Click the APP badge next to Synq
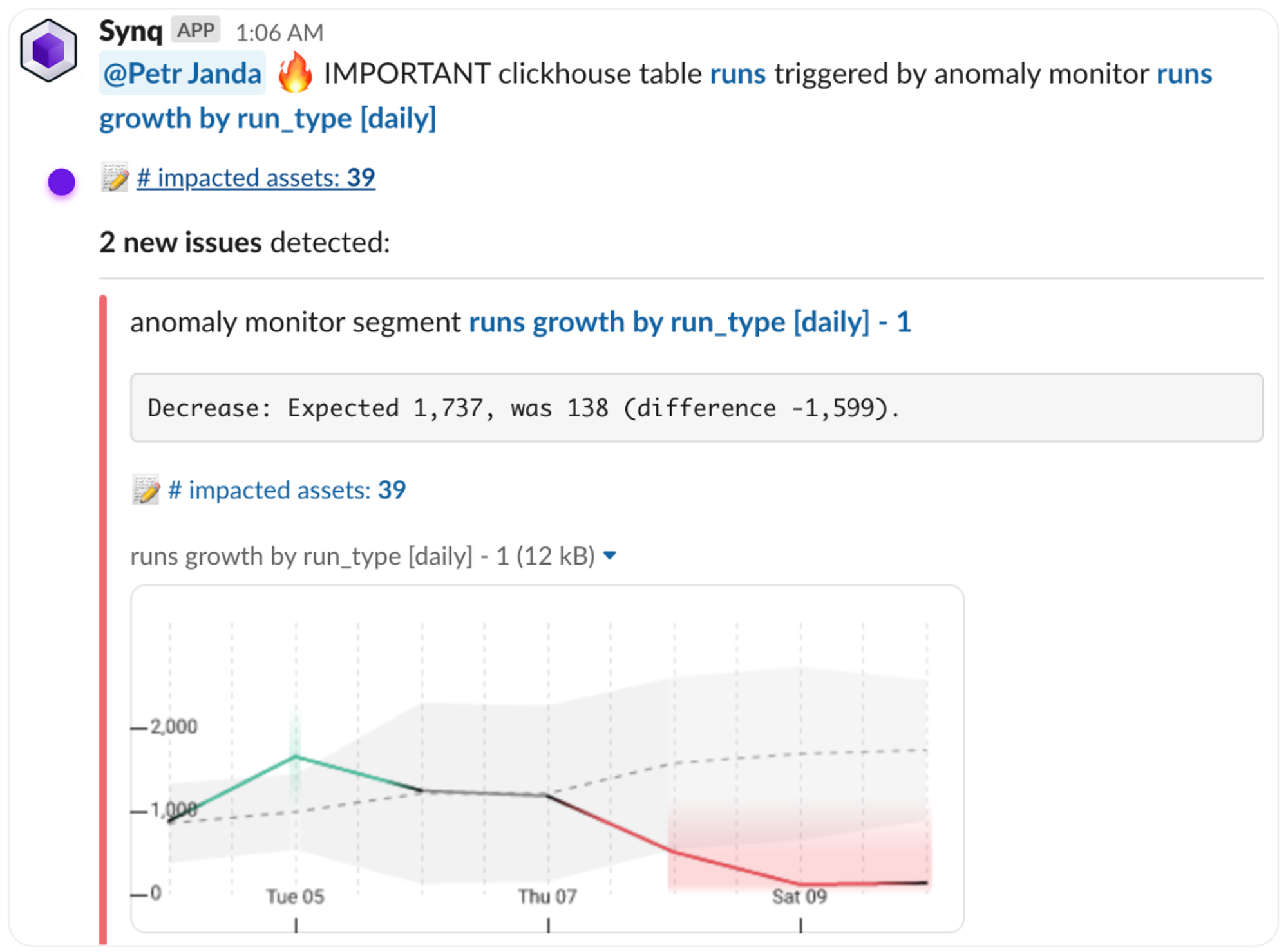 [x=195, y=30]
